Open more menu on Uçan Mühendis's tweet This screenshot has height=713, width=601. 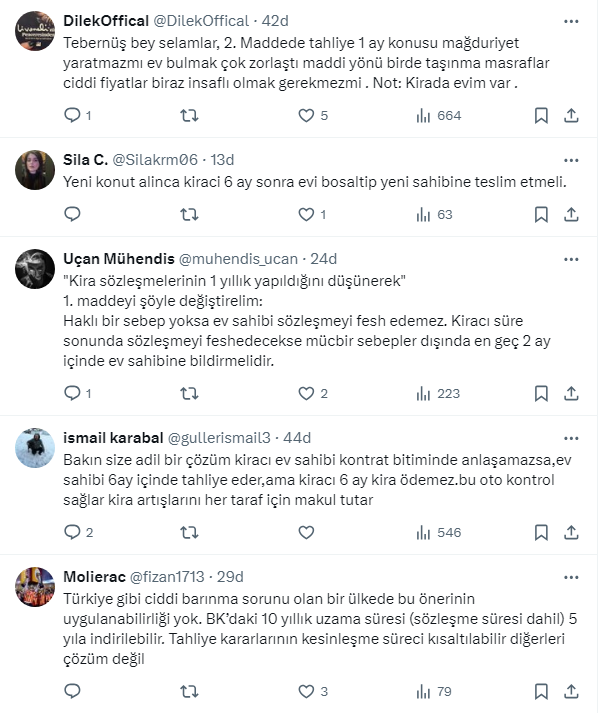(x=573, y=257)
